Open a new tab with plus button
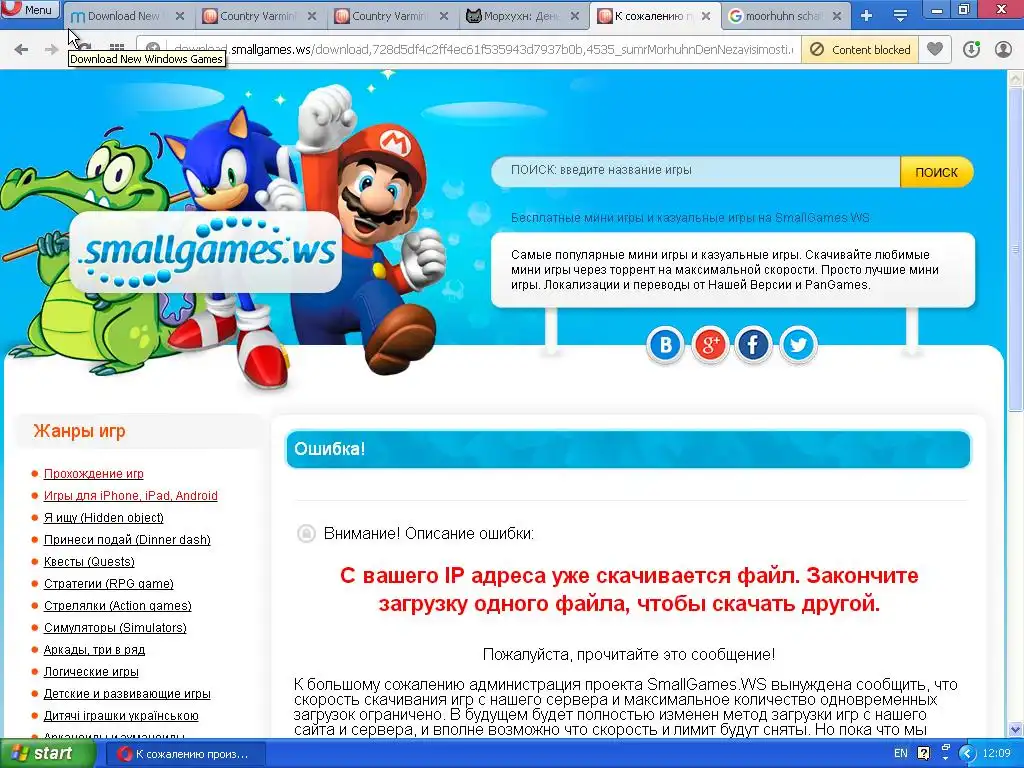This screenshot has height=768, width=1024. (867, 16)
